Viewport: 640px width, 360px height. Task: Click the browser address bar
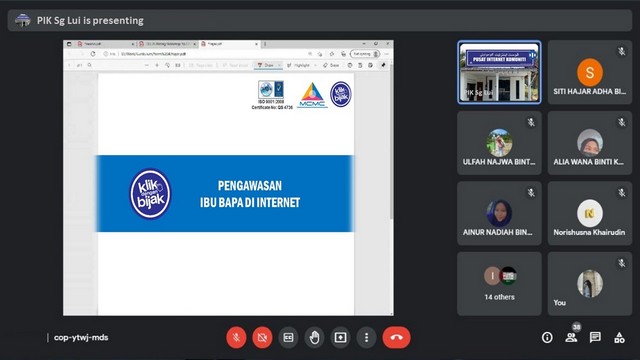coord(204,54)
